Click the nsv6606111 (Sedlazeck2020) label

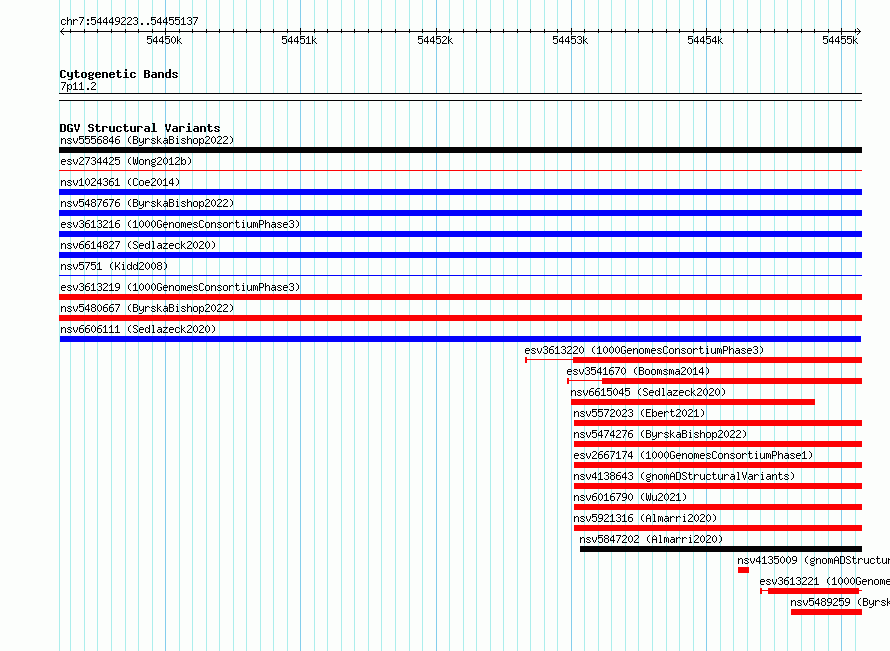coord(138,329)
